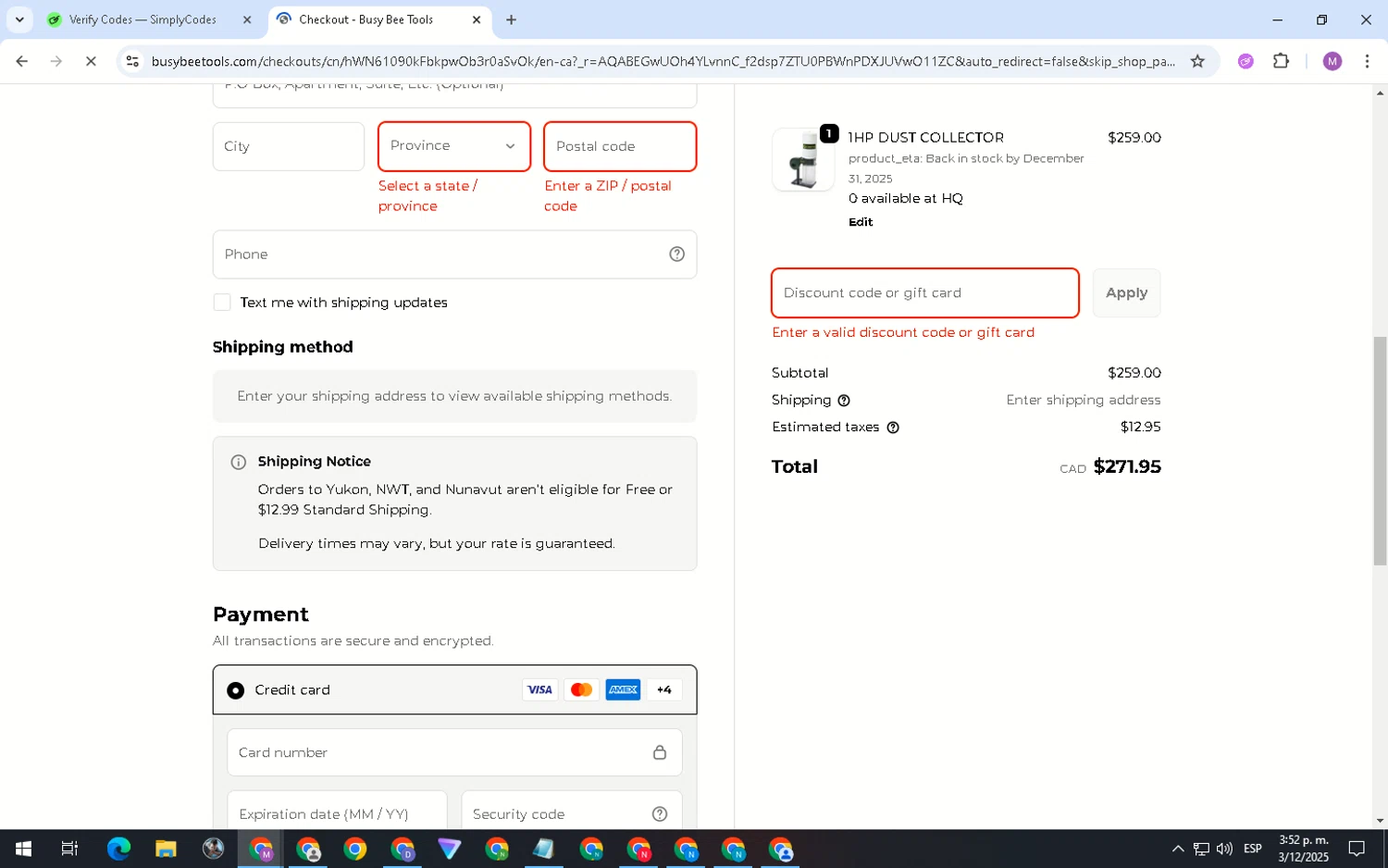
Task: Click the Card number field
Action: 454,752
